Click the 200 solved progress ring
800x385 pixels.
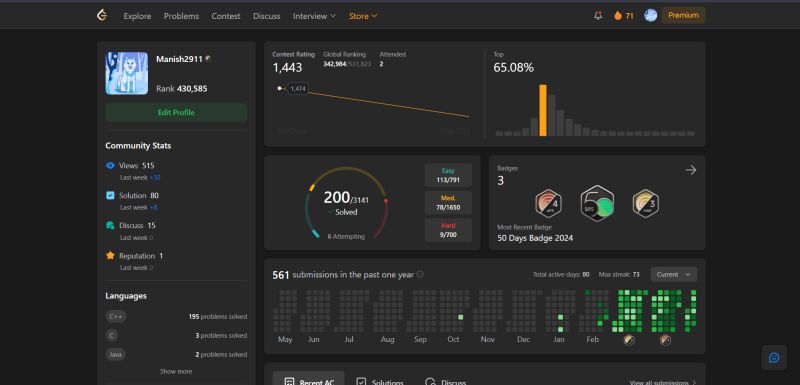(x=346, y=203)
